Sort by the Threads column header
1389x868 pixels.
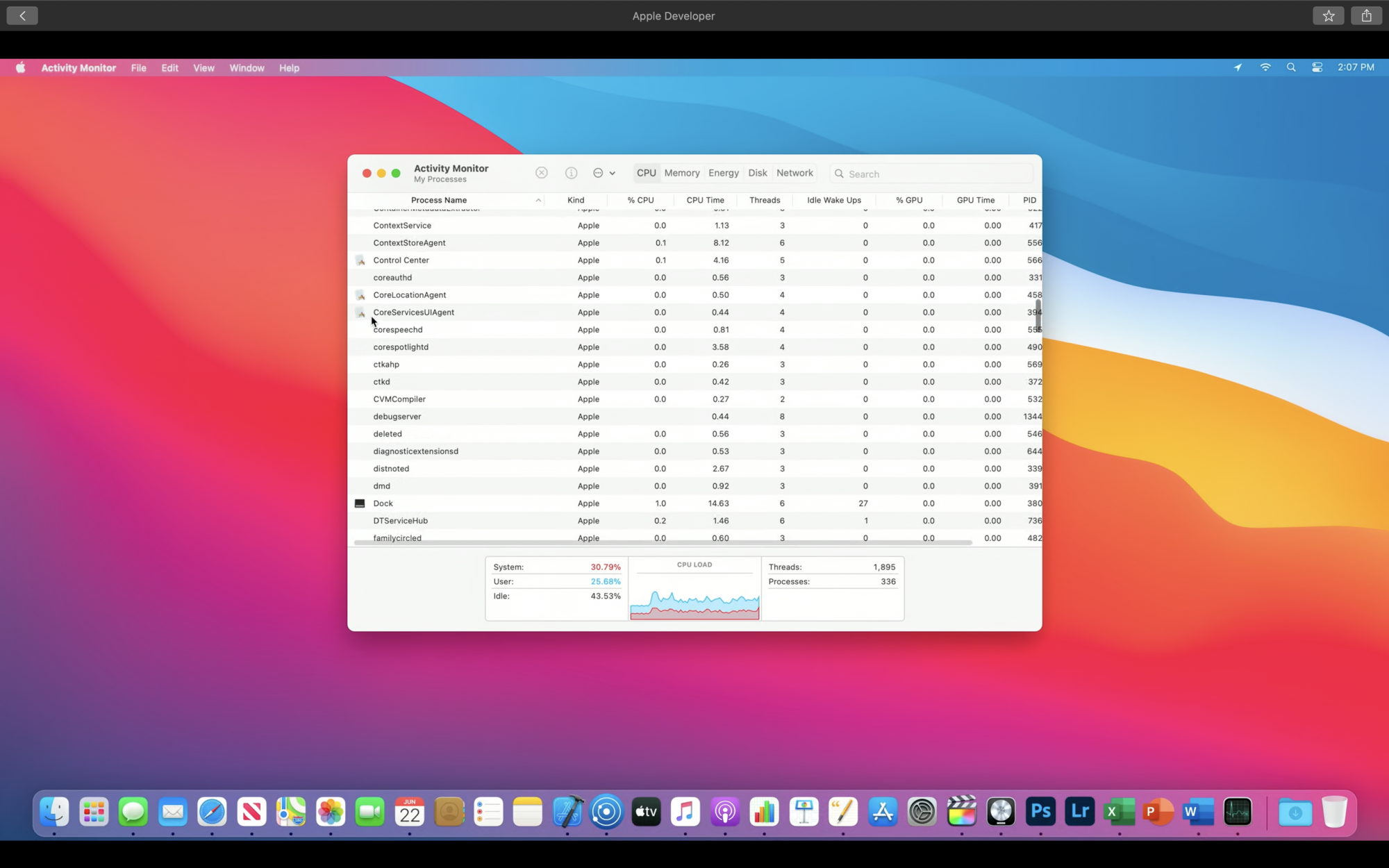765,200
